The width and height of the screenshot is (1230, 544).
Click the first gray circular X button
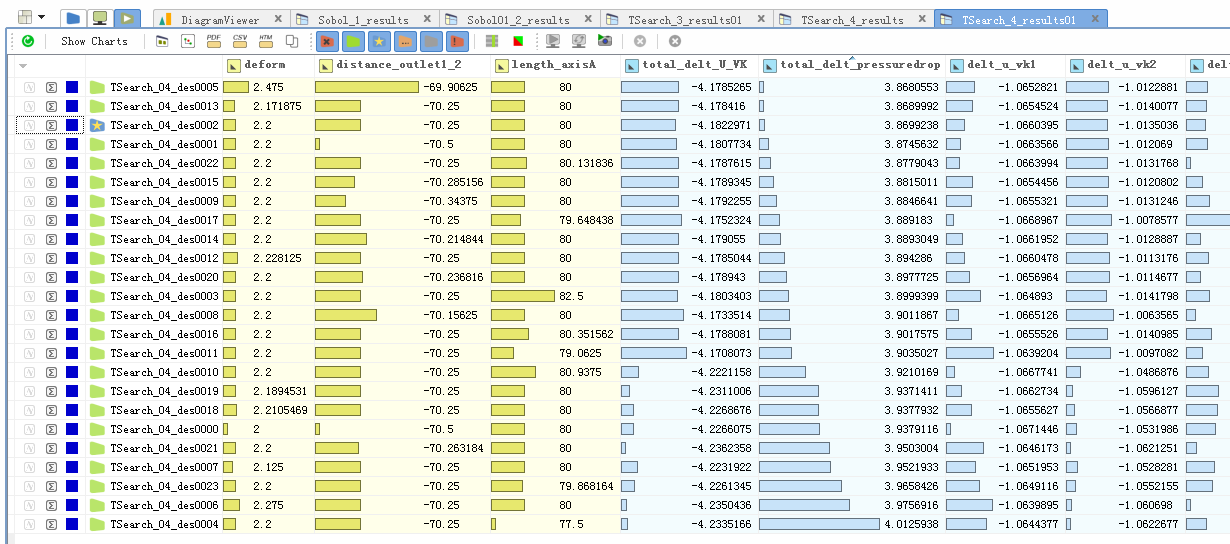point(640,41)
